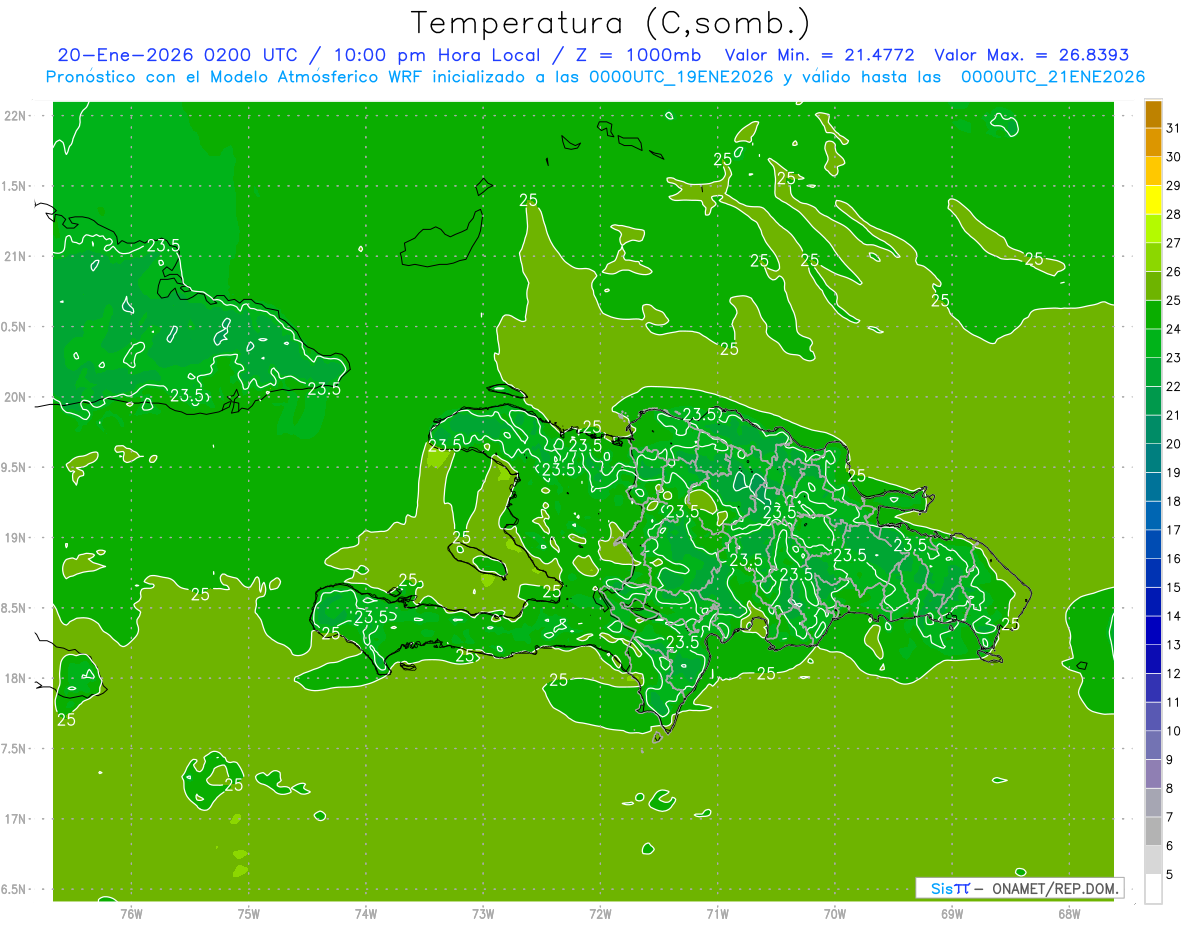The image size is (1200, 927).
Task: Click the longitude label "73W"
Action: [x=483, y=913]
